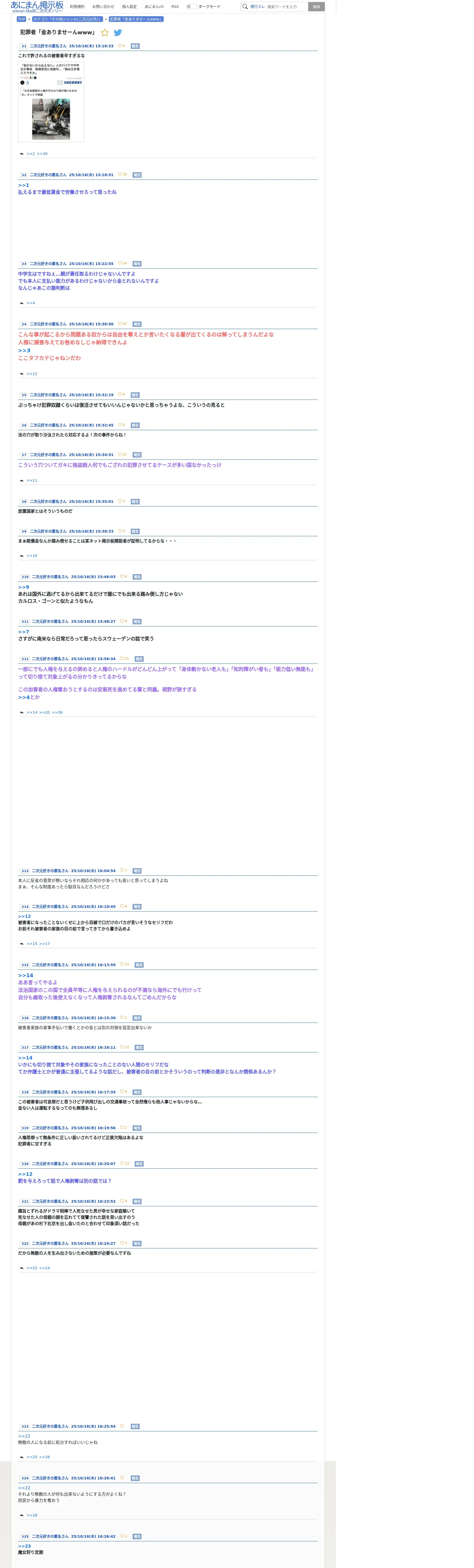Like post 9 with the heart icon
Image resolution: width=474 pixels, height=1568 pixels.
tap(120, 531)
